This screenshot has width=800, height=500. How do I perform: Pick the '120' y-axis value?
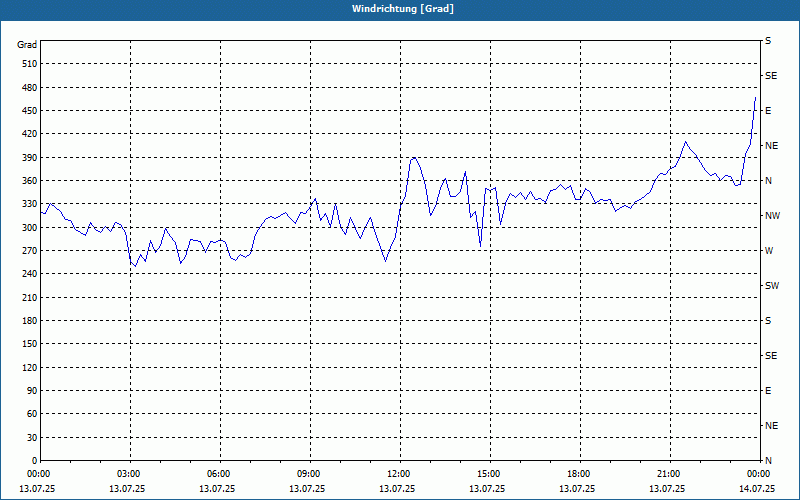coord(30,367)
